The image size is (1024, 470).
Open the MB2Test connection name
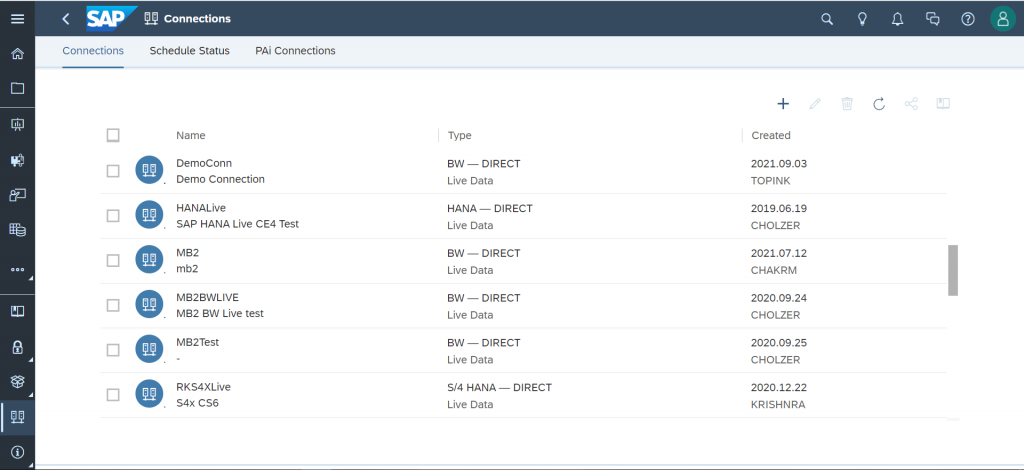(197, 342)
